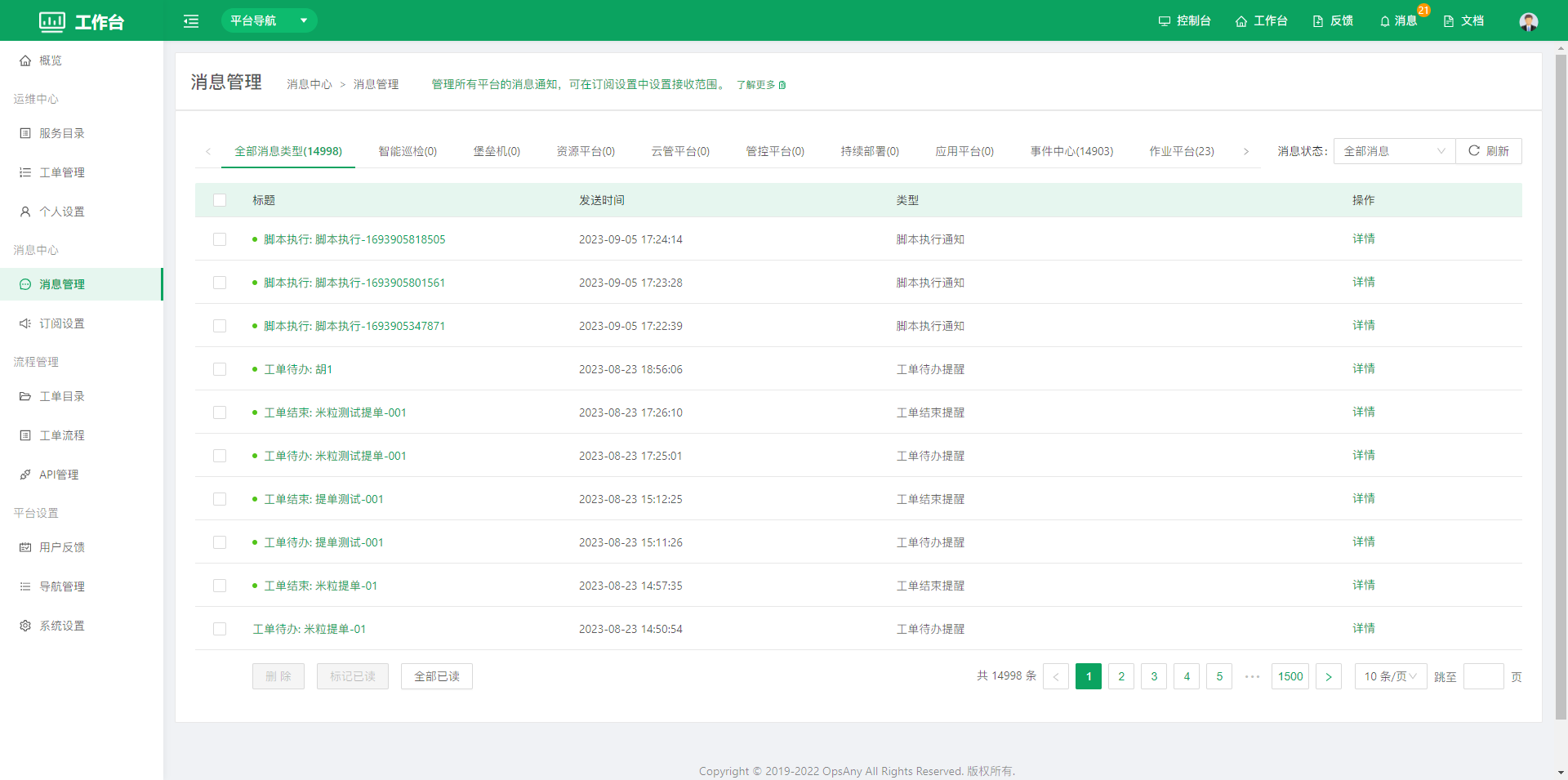Click the 了解更多 document icon
The width and height of the screenshot is (1568, 780).
point(782,85)
